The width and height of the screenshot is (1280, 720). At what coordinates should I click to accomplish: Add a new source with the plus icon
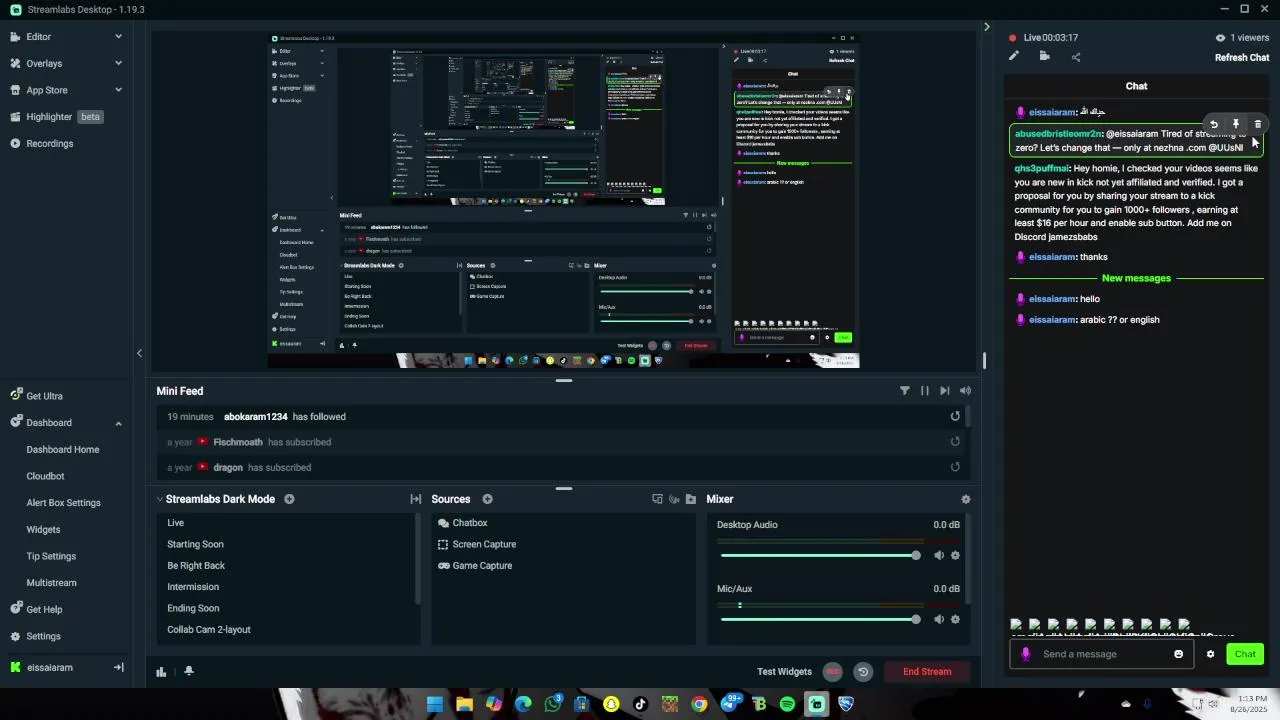[487, 499]
